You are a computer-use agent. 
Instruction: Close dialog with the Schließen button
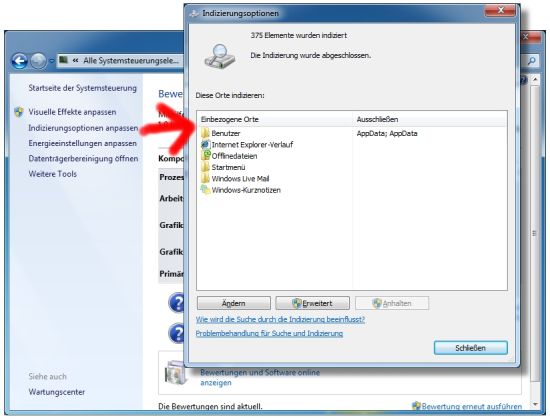point(470,348)
